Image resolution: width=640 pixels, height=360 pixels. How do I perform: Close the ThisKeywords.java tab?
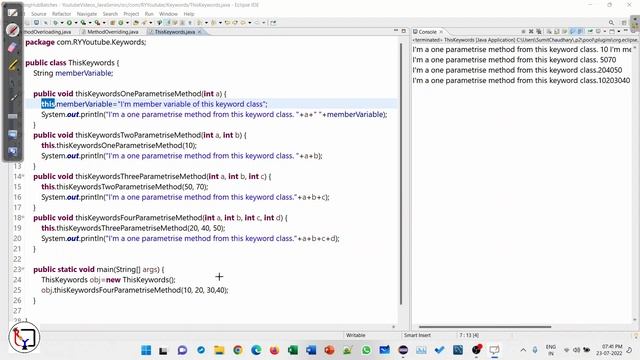coord(200,31)
